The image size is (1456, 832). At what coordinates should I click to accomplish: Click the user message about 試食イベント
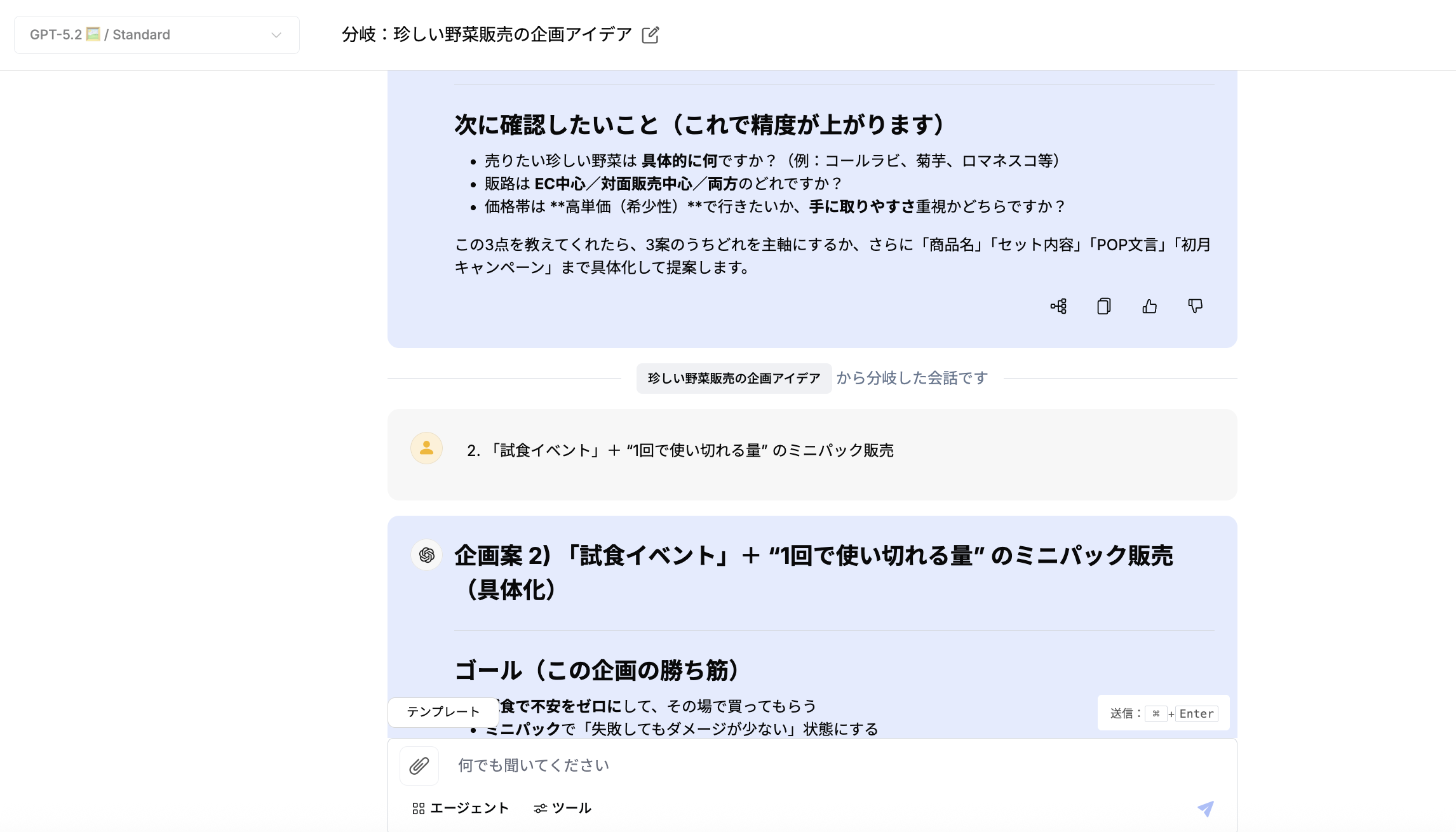point(680,450)
